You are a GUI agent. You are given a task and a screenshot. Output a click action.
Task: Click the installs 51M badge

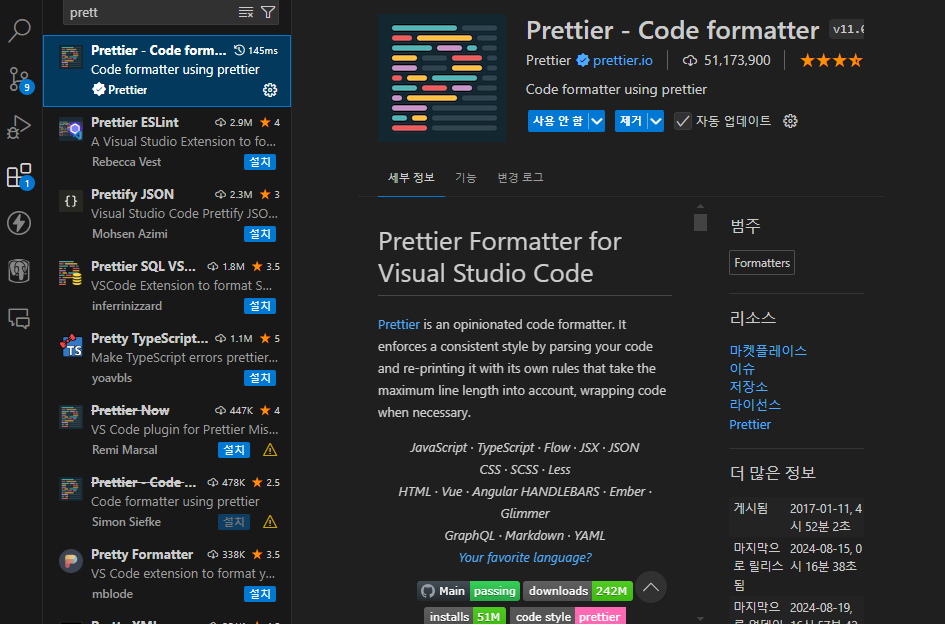tap(465, 616)
